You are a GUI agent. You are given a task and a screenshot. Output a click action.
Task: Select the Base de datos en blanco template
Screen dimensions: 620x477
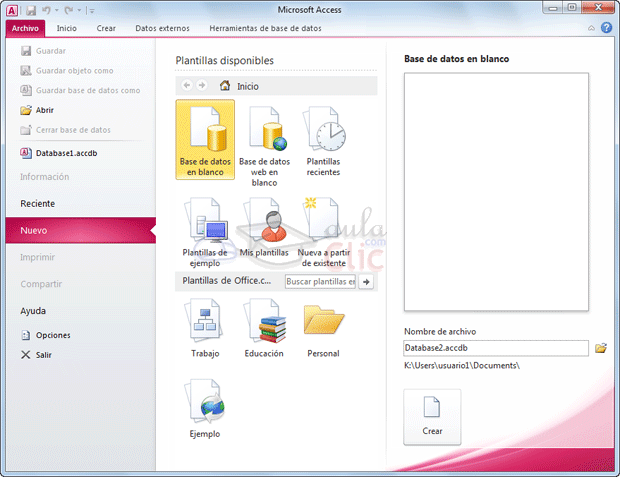[204, 139]
